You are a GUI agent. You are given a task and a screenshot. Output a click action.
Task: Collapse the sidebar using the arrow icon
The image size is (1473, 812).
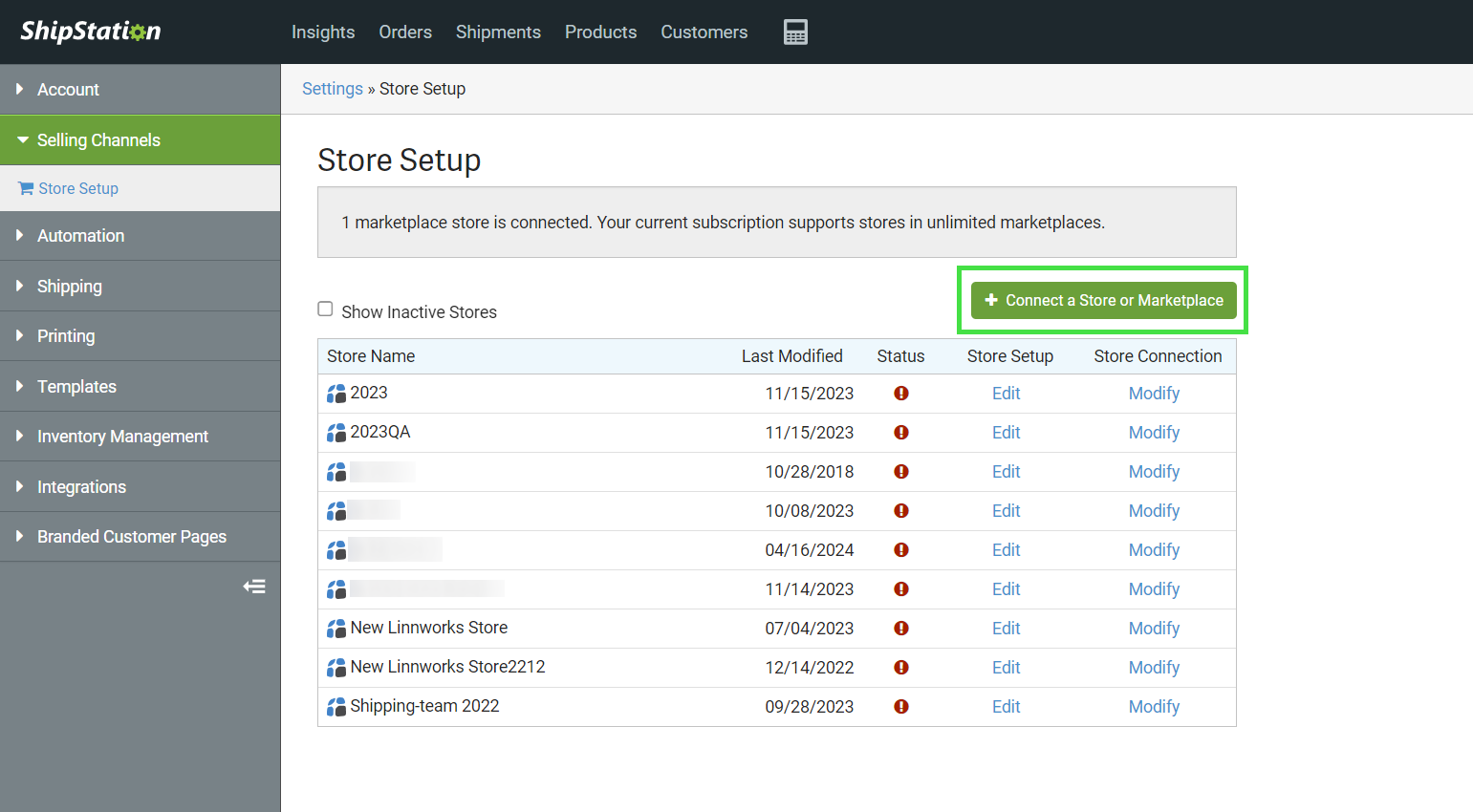coord(254,587)
